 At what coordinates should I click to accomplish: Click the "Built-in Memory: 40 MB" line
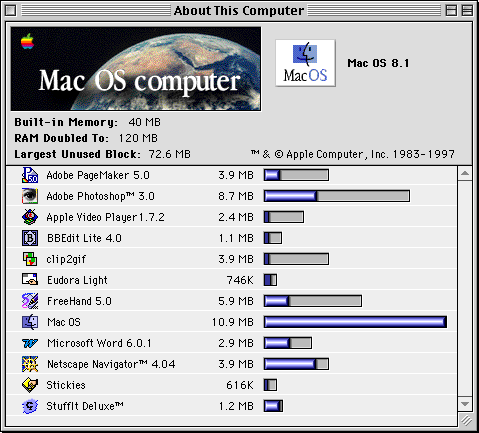(x=87, y=122)
